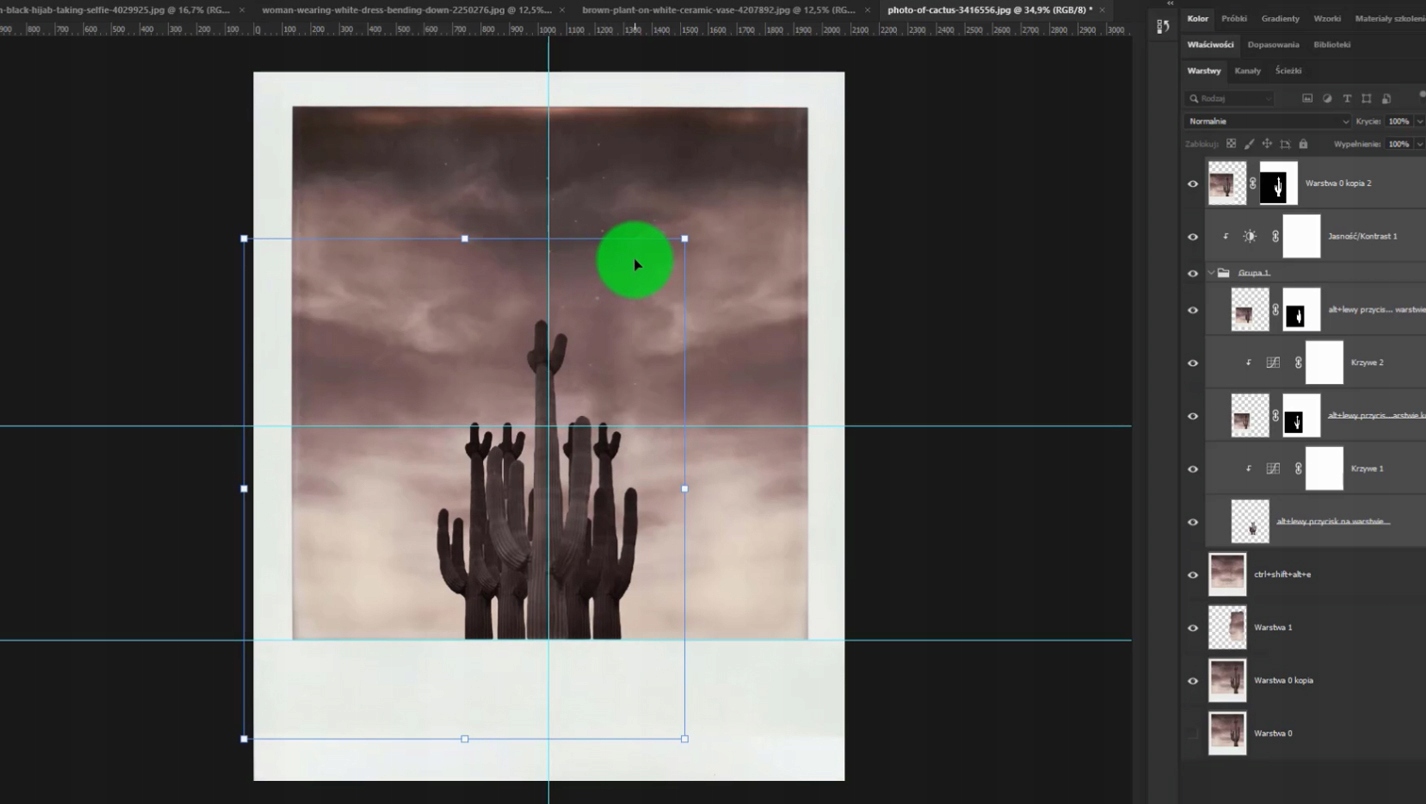Click the left-middle transform handle on canvas

coord(244,489)
